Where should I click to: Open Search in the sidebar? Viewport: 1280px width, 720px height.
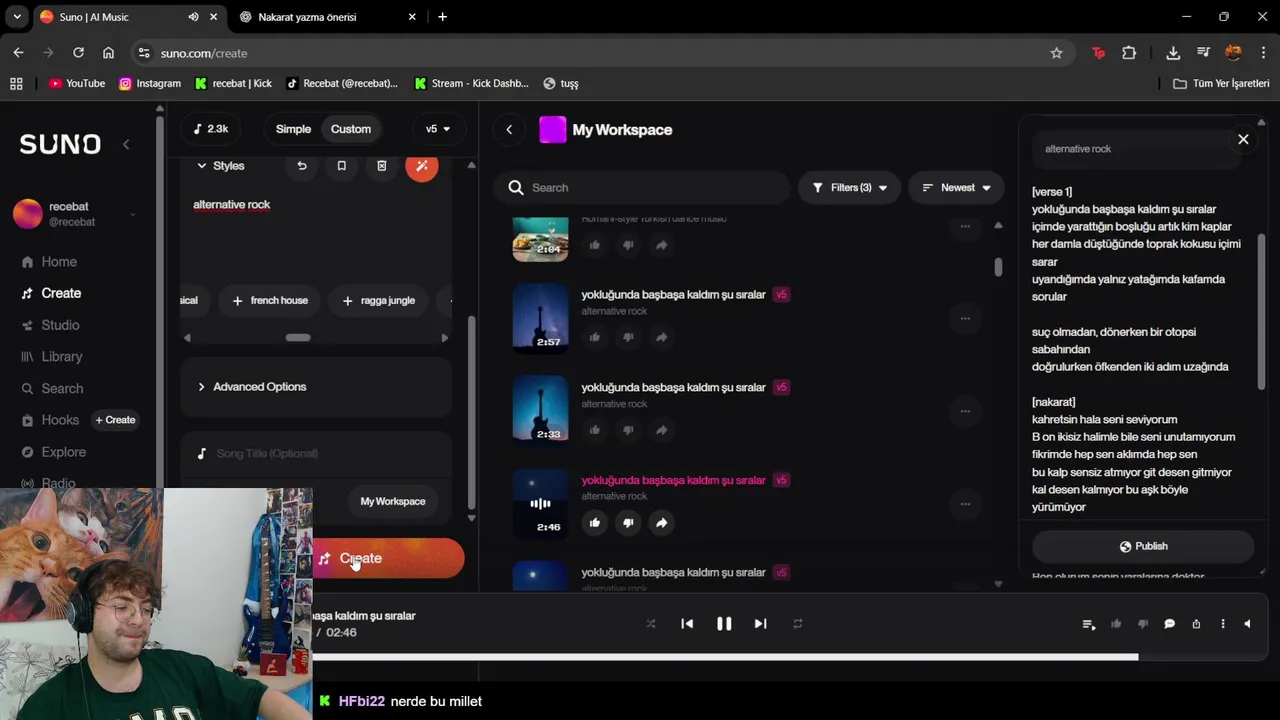(62, 389)
